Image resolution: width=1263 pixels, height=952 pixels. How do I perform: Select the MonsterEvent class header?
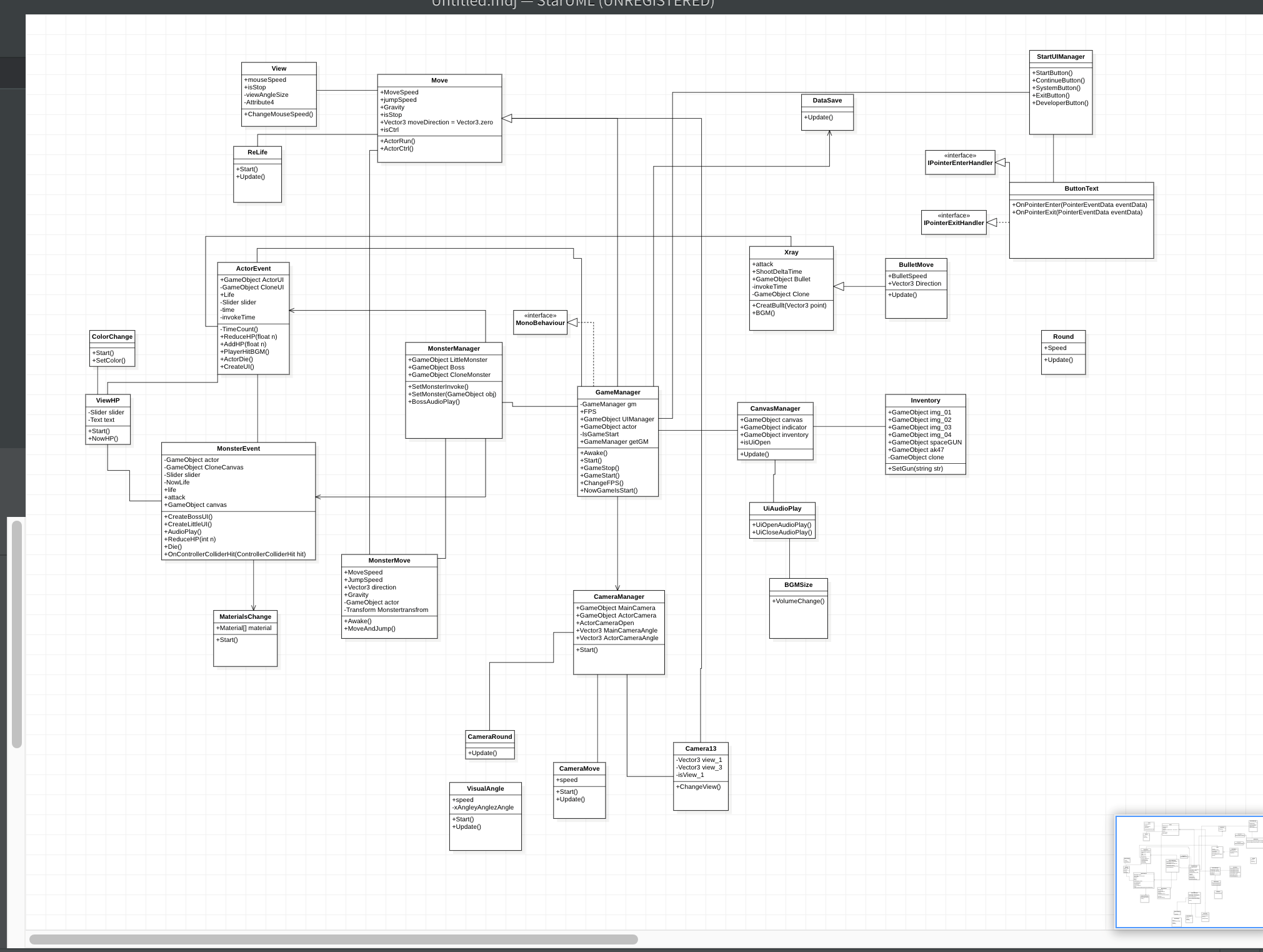click(238, 449)
